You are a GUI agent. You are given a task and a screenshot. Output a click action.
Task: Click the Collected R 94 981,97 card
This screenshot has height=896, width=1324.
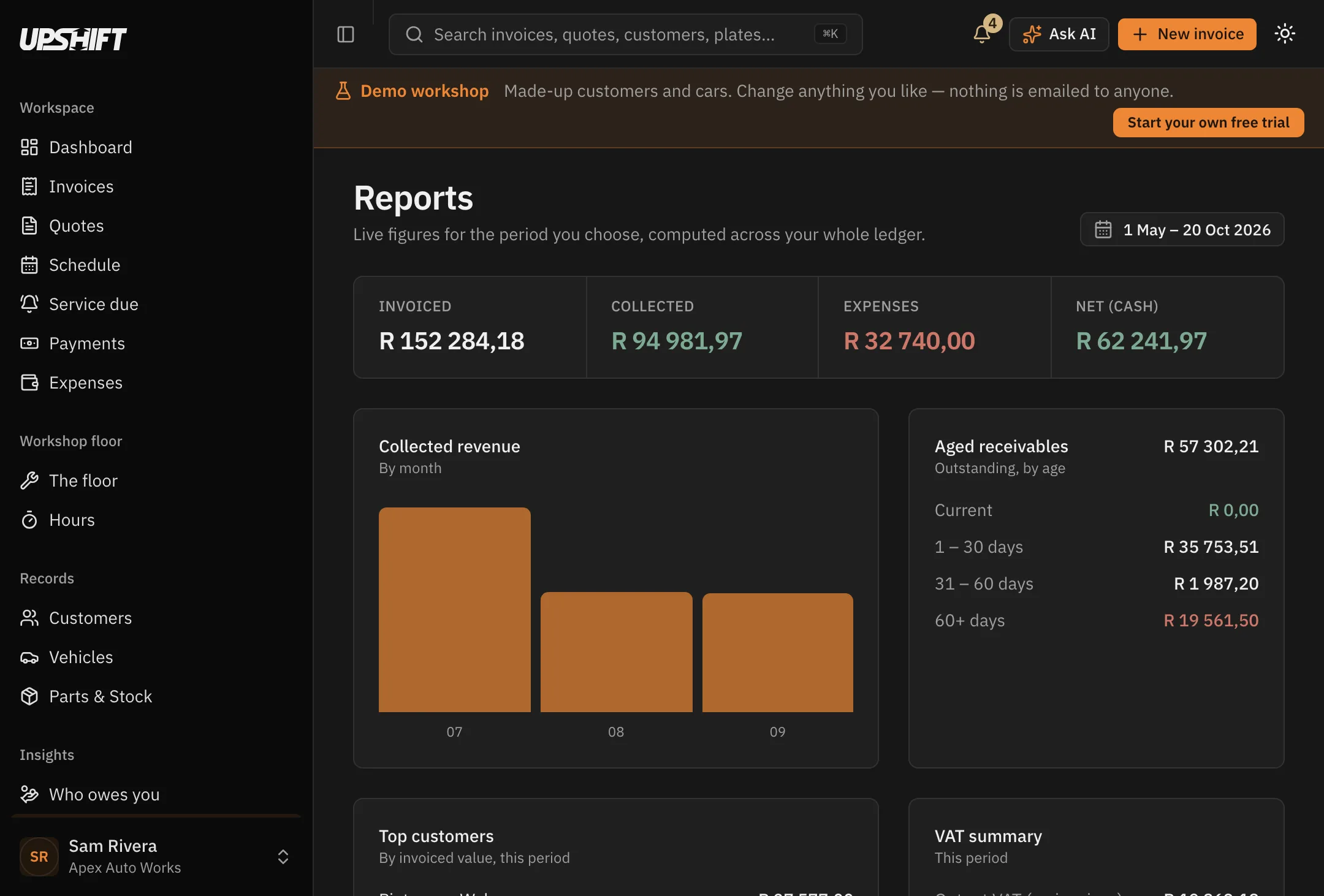(702, 327)
